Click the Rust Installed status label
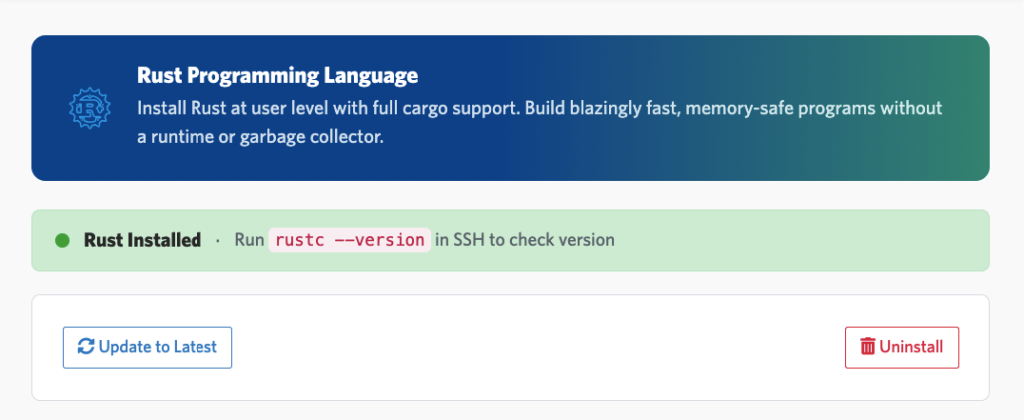Screen dimensions: 1024x420 142,240
